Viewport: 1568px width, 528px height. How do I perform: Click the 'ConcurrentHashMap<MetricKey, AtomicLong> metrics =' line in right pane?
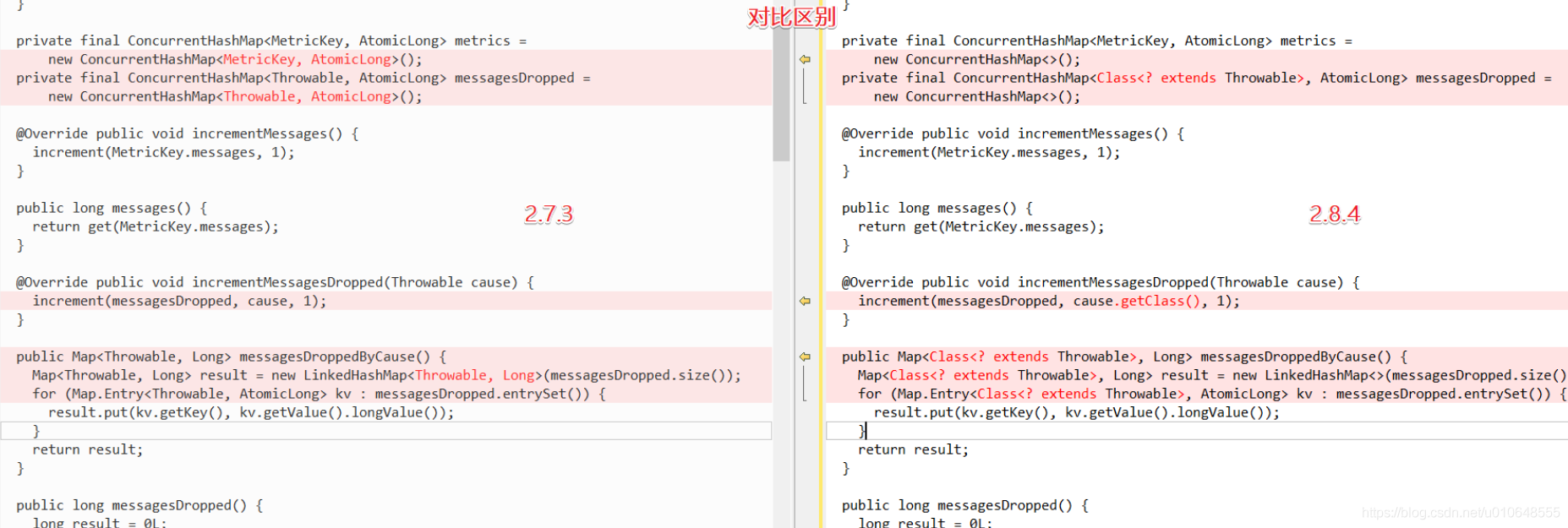point(1097,41)
